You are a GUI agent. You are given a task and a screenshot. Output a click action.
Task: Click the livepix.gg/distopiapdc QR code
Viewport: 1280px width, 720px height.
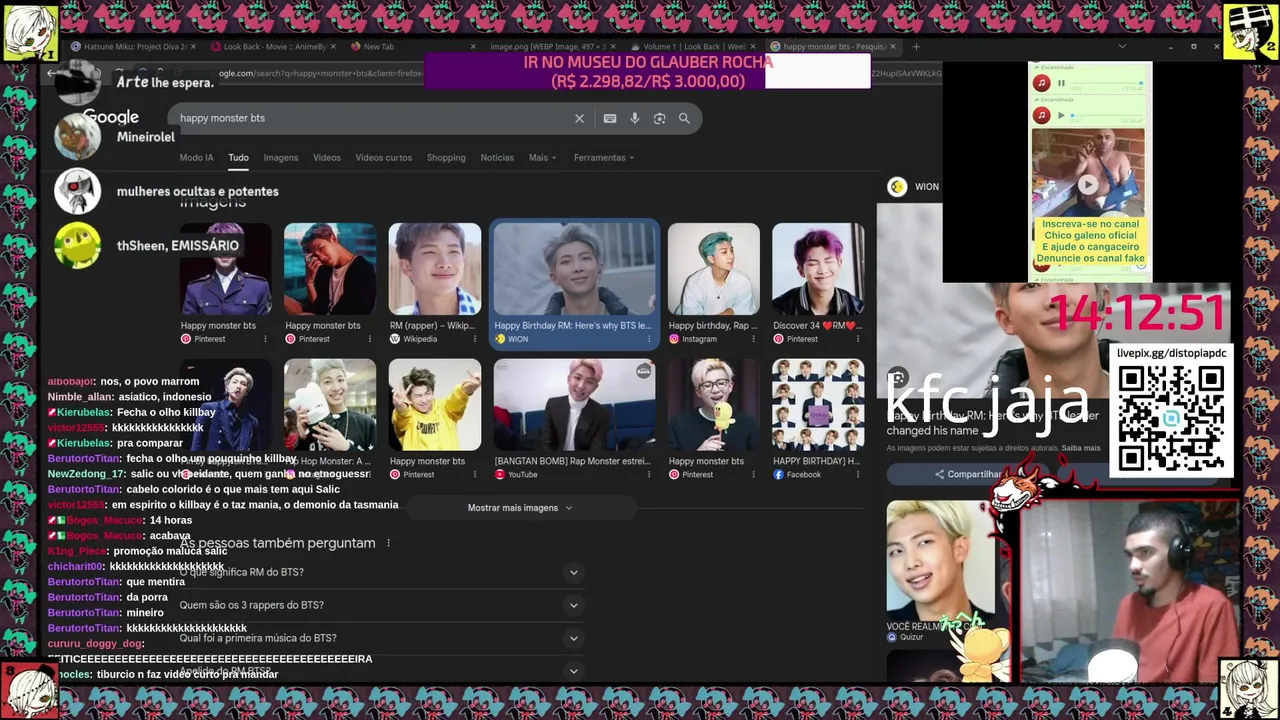pos(1171,419)
